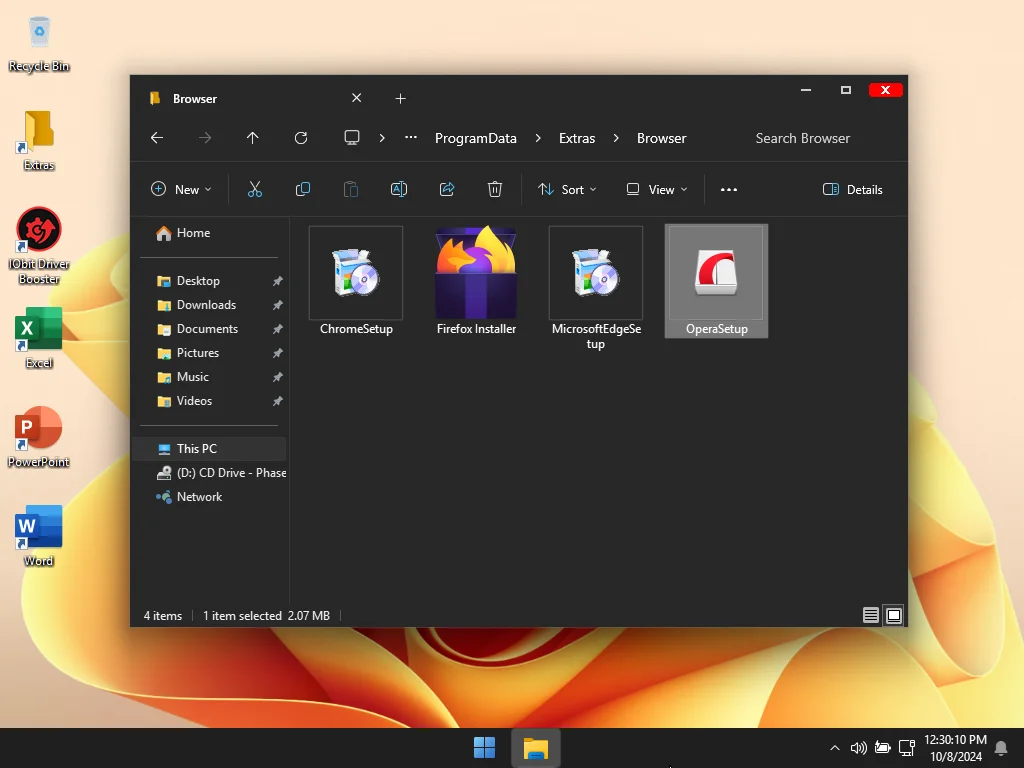Refresh the Browser folder view

tap(301, 138)
